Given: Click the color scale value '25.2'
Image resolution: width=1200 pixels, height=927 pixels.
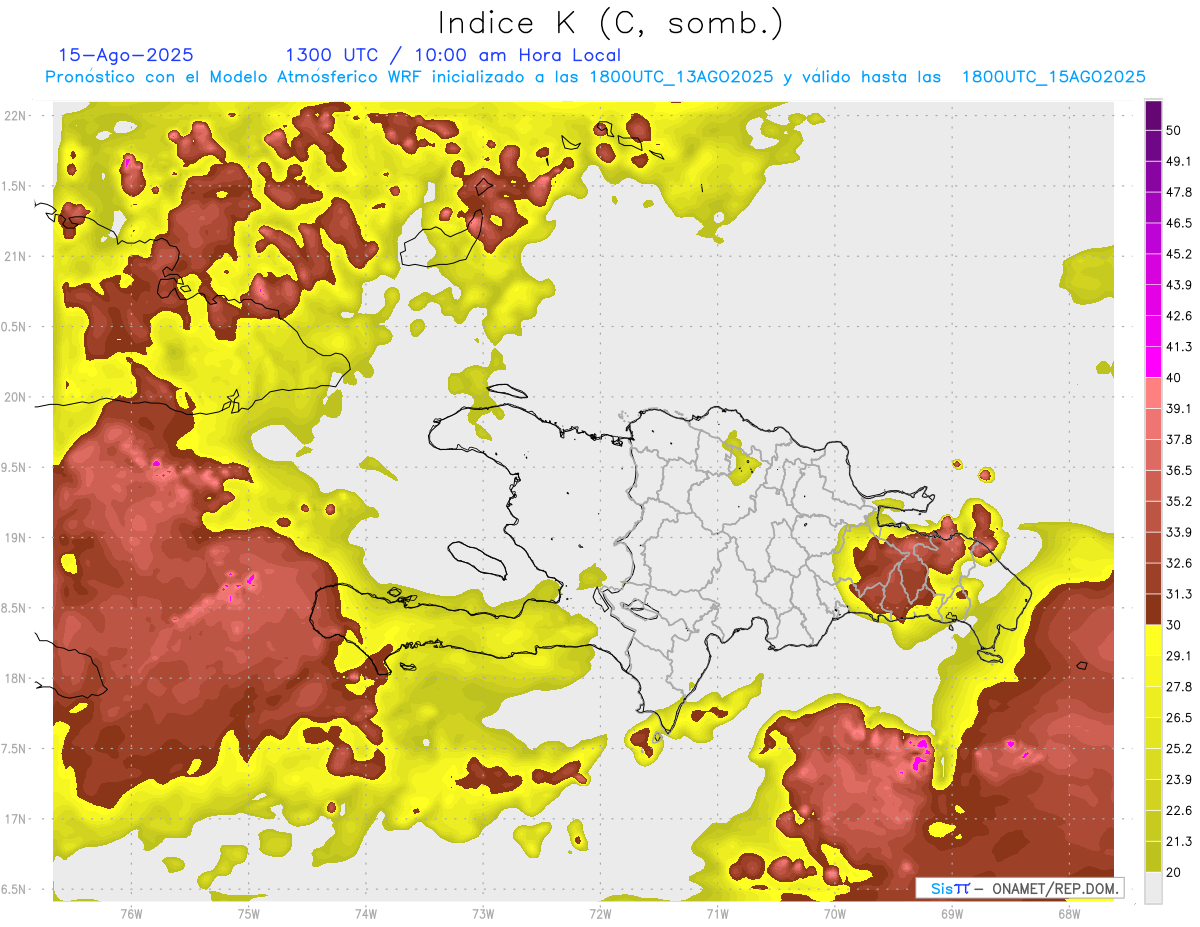Looking at the screenshot, I should pos(1179,749).
